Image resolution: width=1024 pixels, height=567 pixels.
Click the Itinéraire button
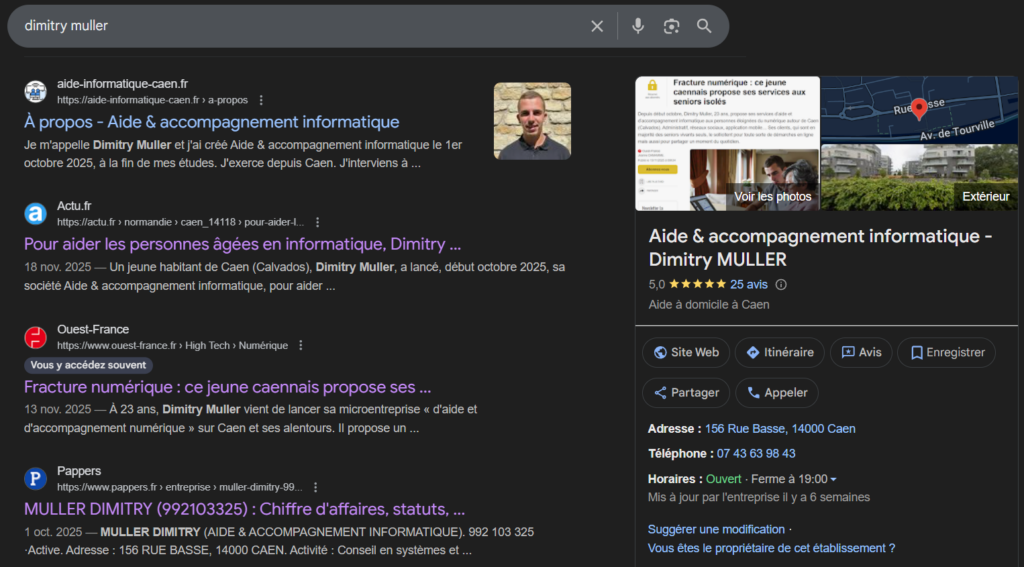pos(780,353)
